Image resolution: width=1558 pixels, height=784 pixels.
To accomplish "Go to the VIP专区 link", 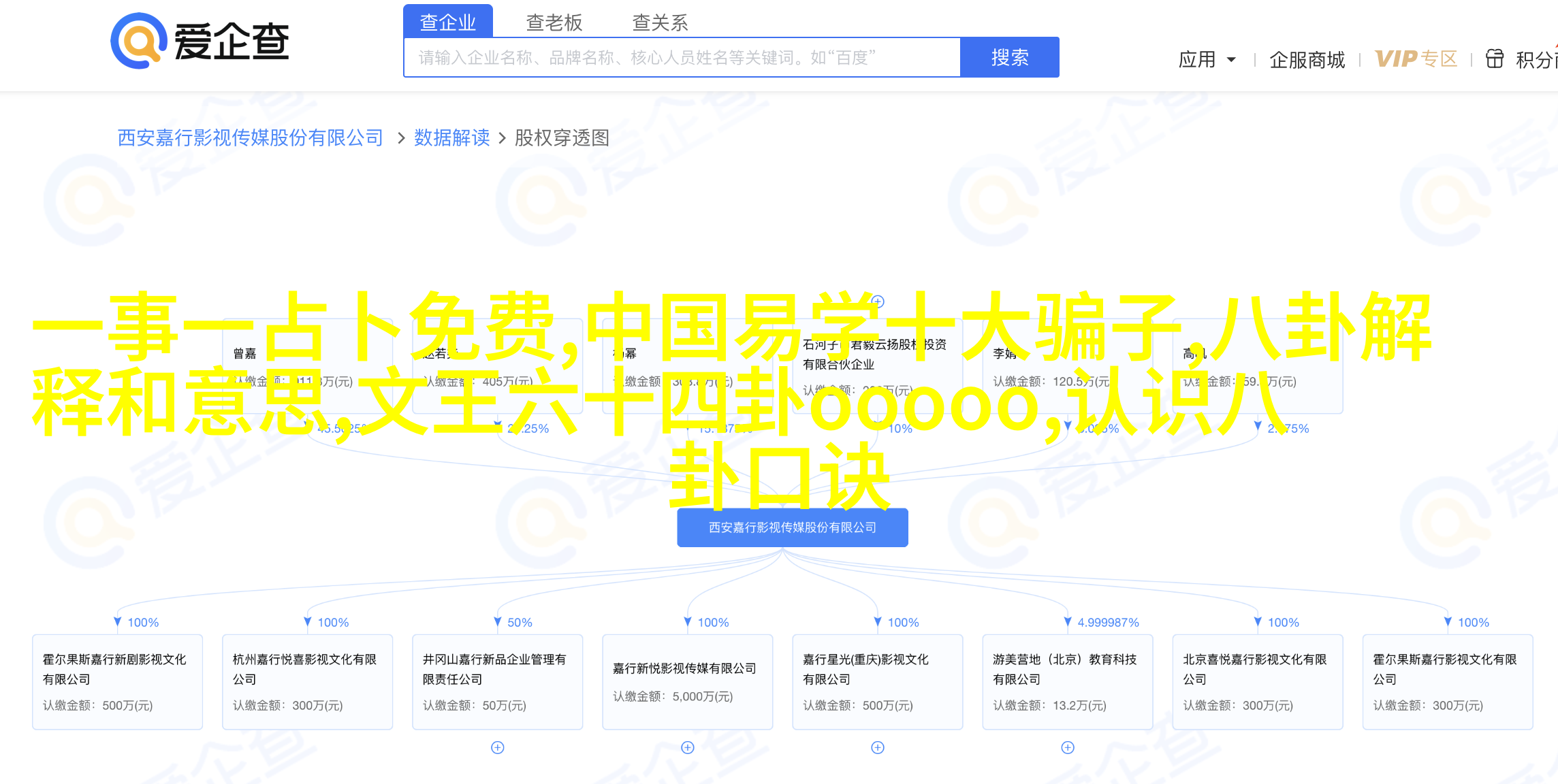I will [x=1416, y=59].
